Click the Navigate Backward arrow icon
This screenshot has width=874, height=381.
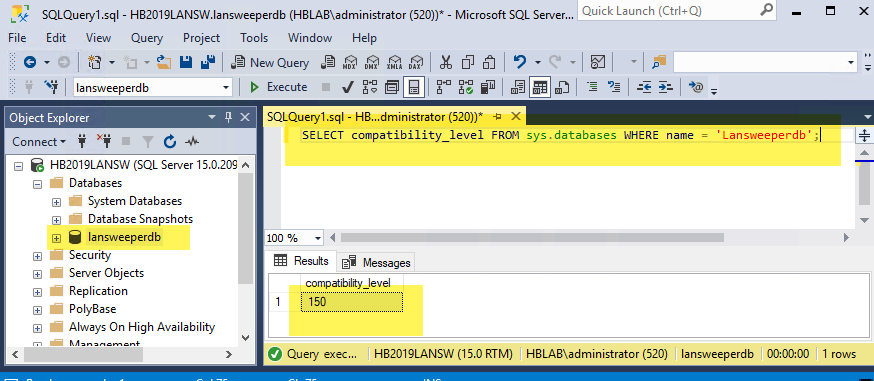30,62
